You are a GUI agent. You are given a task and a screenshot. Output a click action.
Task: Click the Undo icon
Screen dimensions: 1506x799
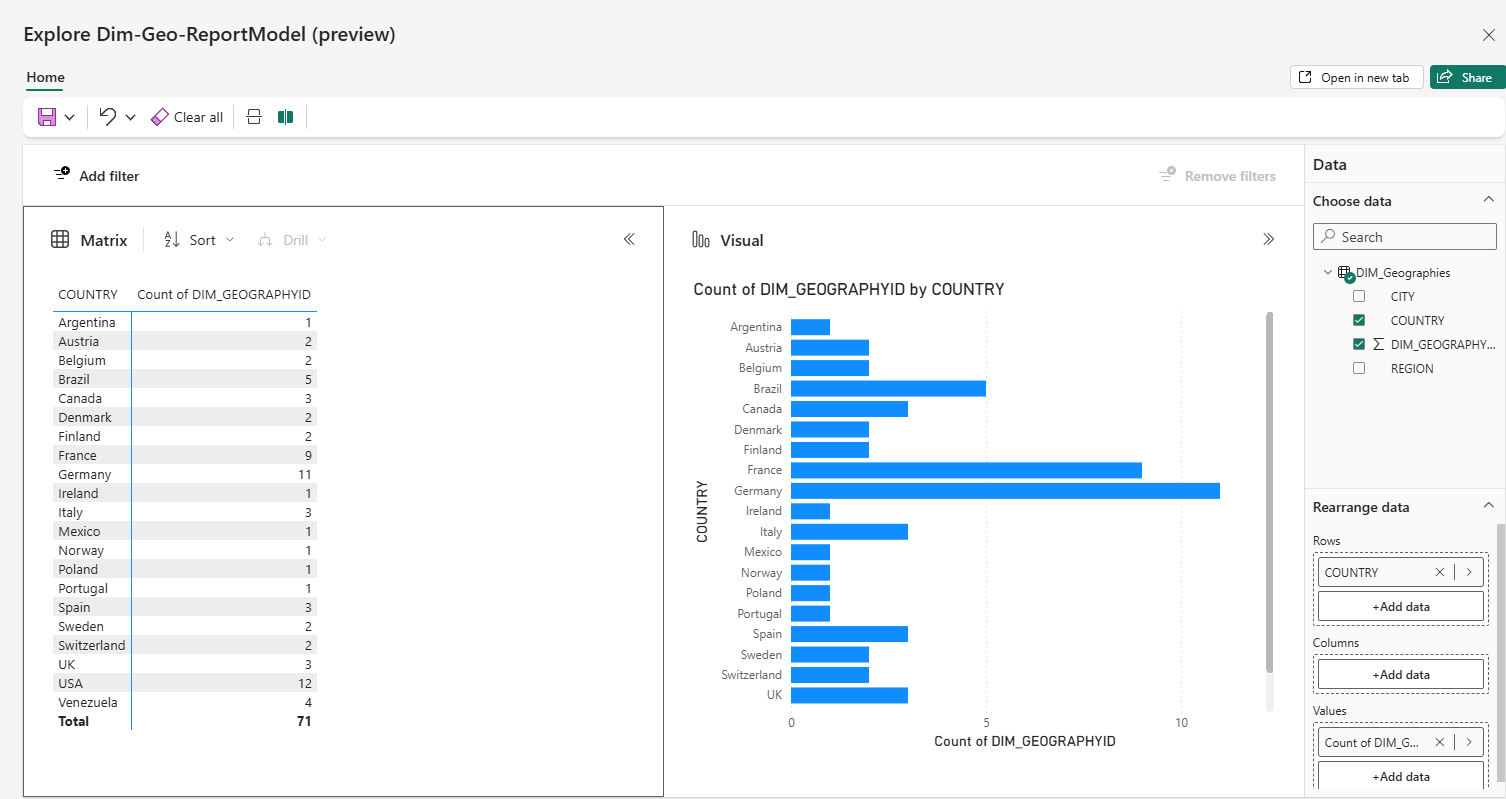point(106,116)
